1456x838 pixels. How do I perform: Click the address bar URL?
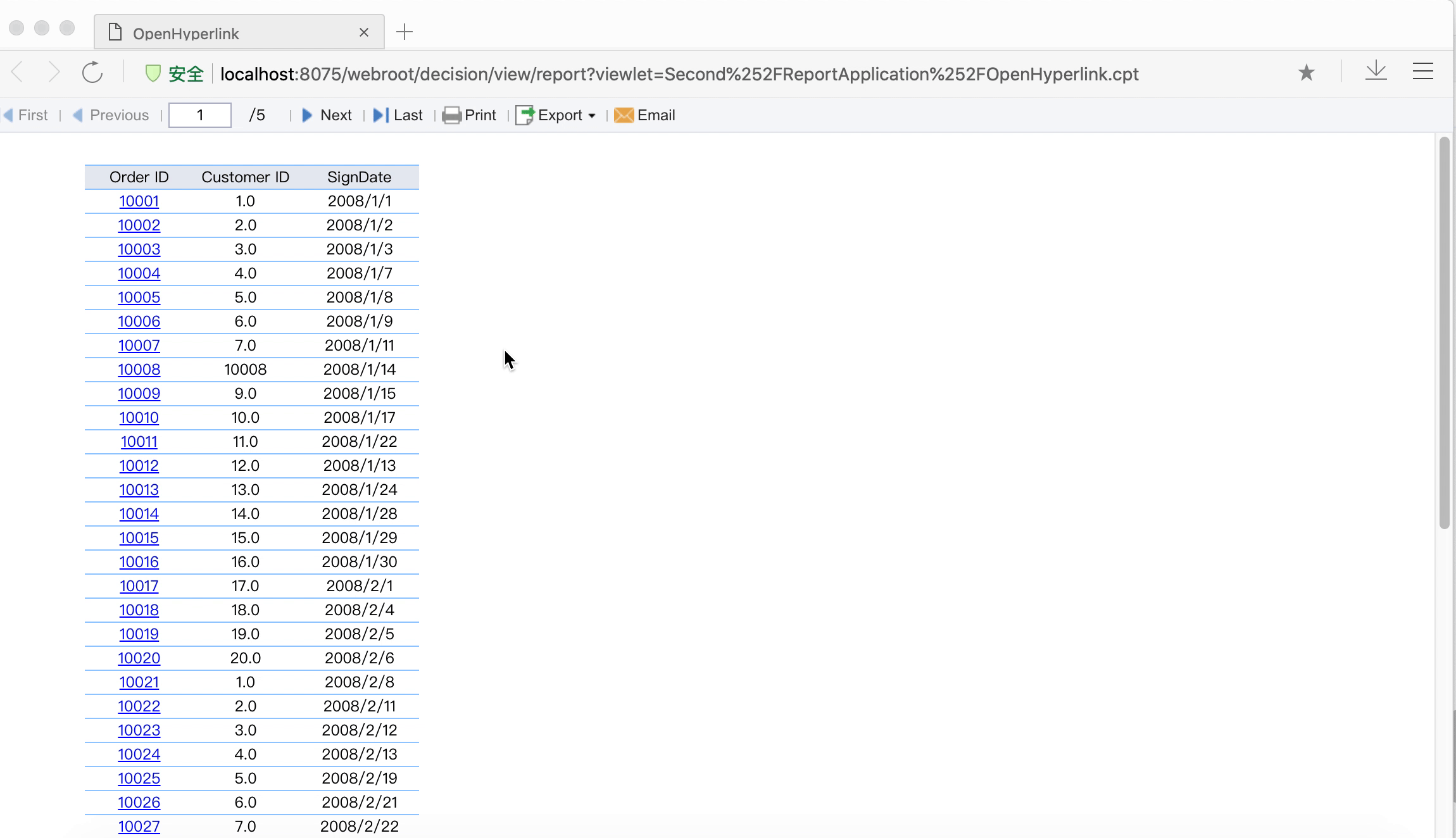click(x=679, y=74)
